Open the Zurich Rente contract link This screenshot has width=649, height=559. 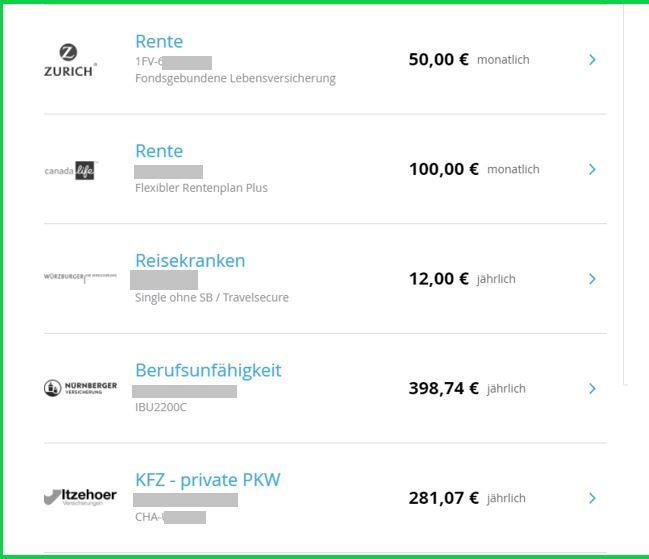click(x=159, y=41)
